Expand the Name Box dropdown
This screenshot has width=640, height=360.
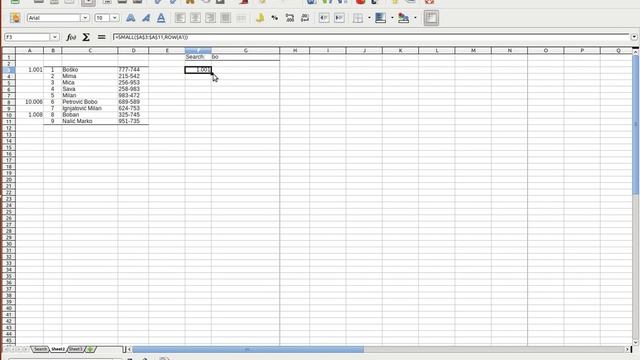pos(55,37)
